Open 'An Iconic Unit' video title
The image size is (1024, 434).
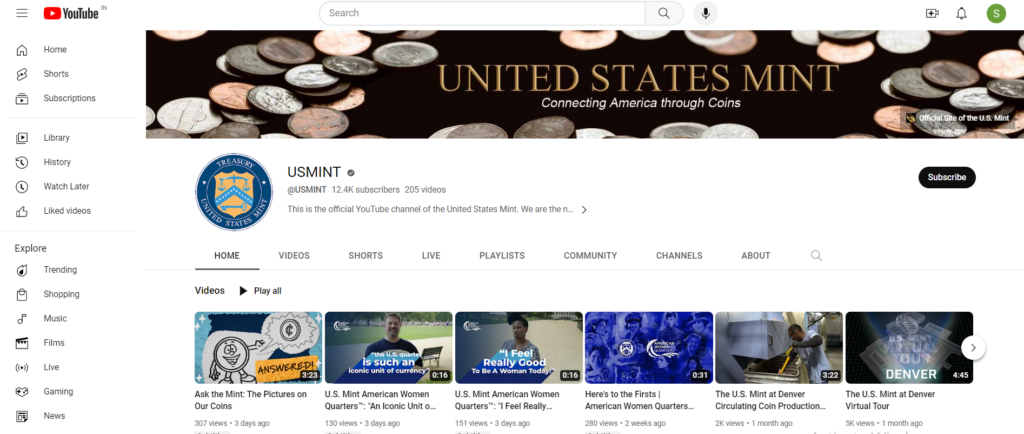tap(380, 400)
